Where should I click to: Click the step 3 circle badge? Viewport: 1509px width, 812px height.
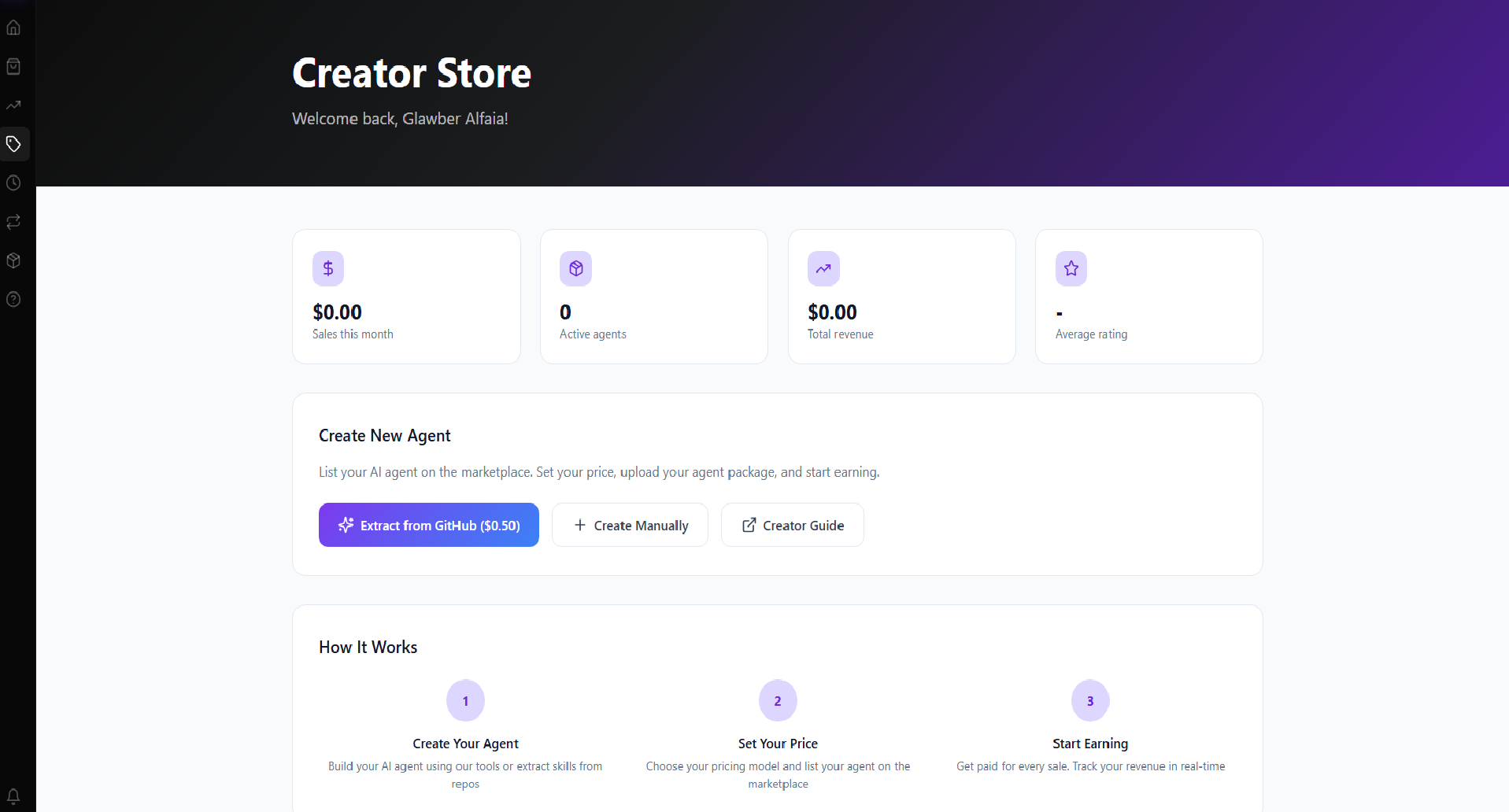[1090, 700]
